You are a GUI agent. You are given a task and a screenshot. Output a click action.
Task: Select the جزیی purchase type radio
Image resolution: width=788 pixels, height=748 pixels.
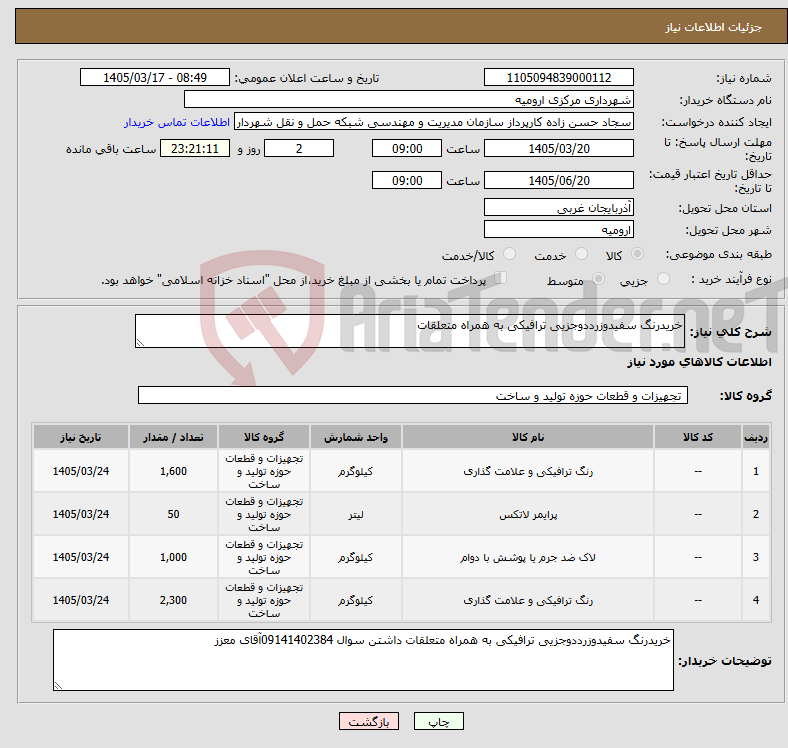click(663, 278)
